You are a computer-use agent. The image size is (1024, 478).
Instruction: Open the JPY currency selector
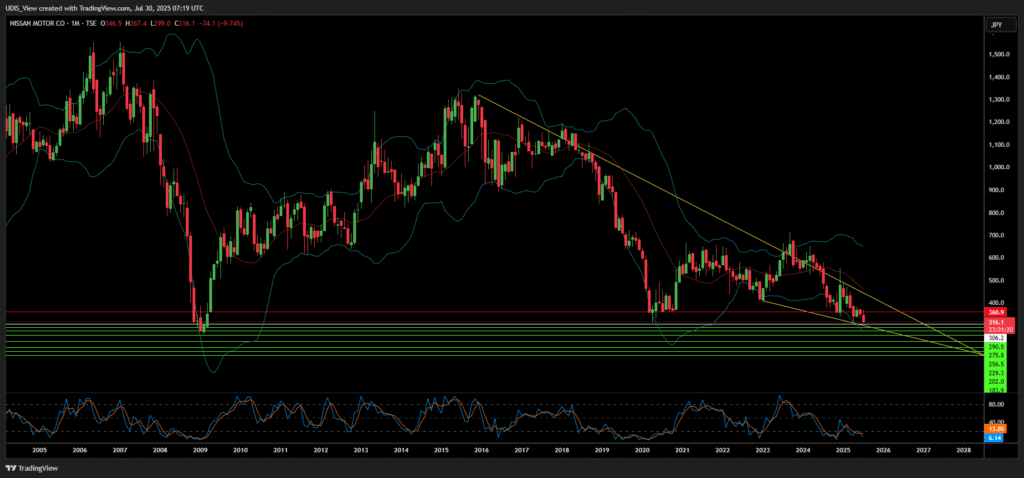(995, 23)
